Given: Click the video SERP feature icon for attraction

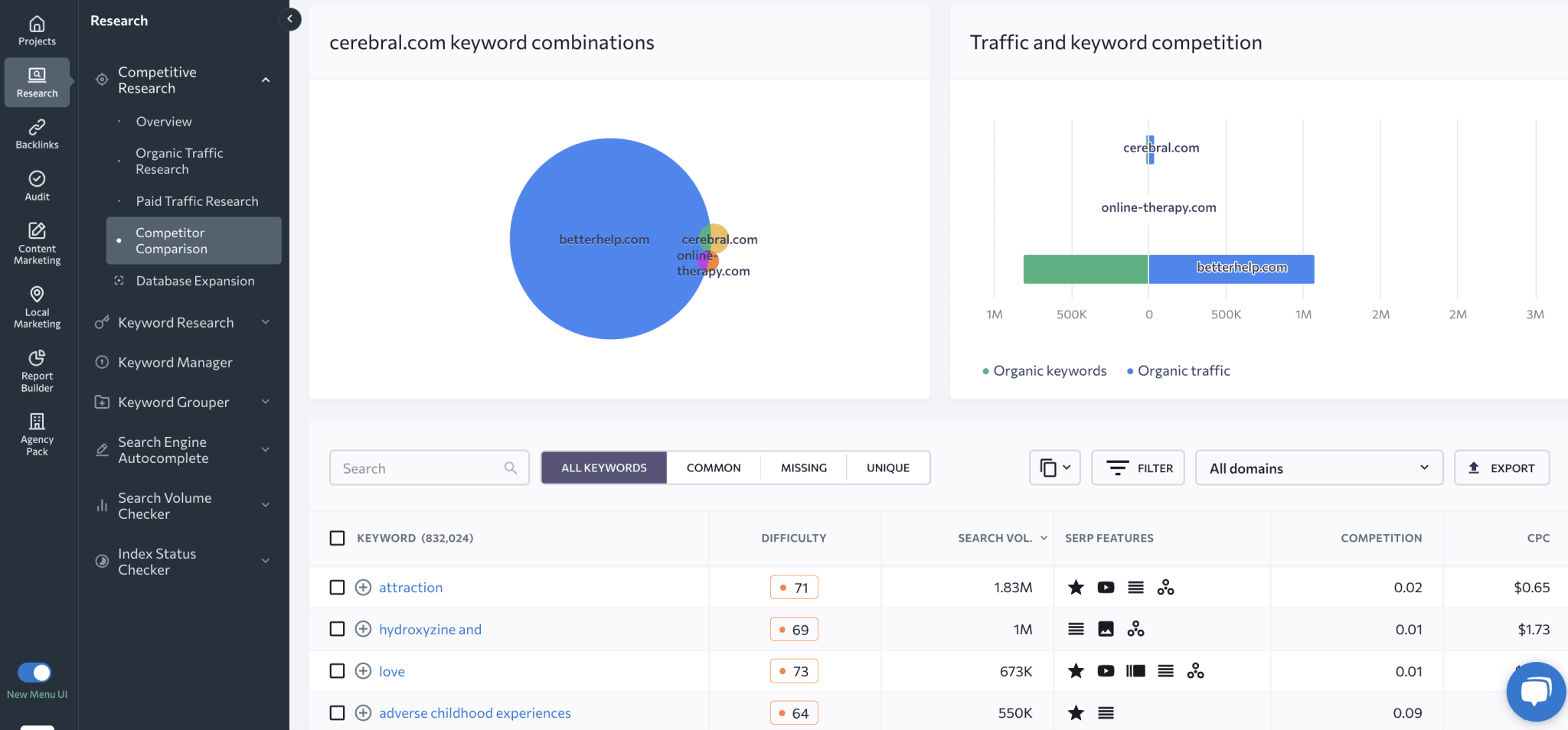Looking at the screenshot, I should tap(1106, 587).
